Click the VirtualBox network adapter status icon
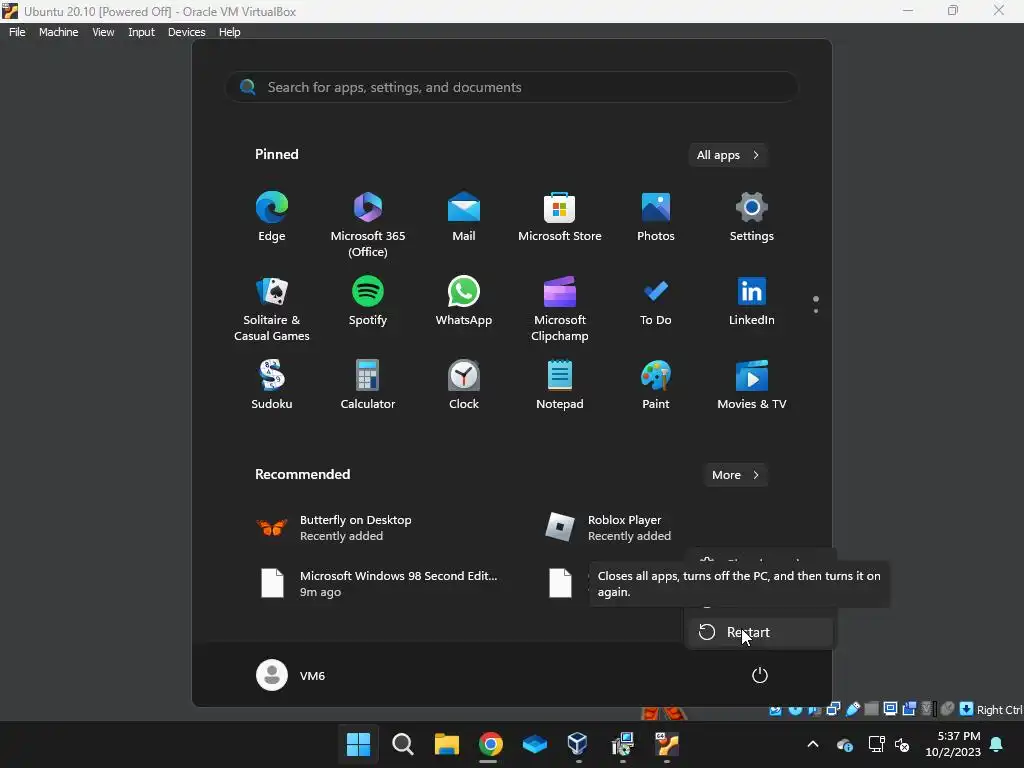Image resolution: width=1024 pixels, height=768 pixels. [833, 709]
